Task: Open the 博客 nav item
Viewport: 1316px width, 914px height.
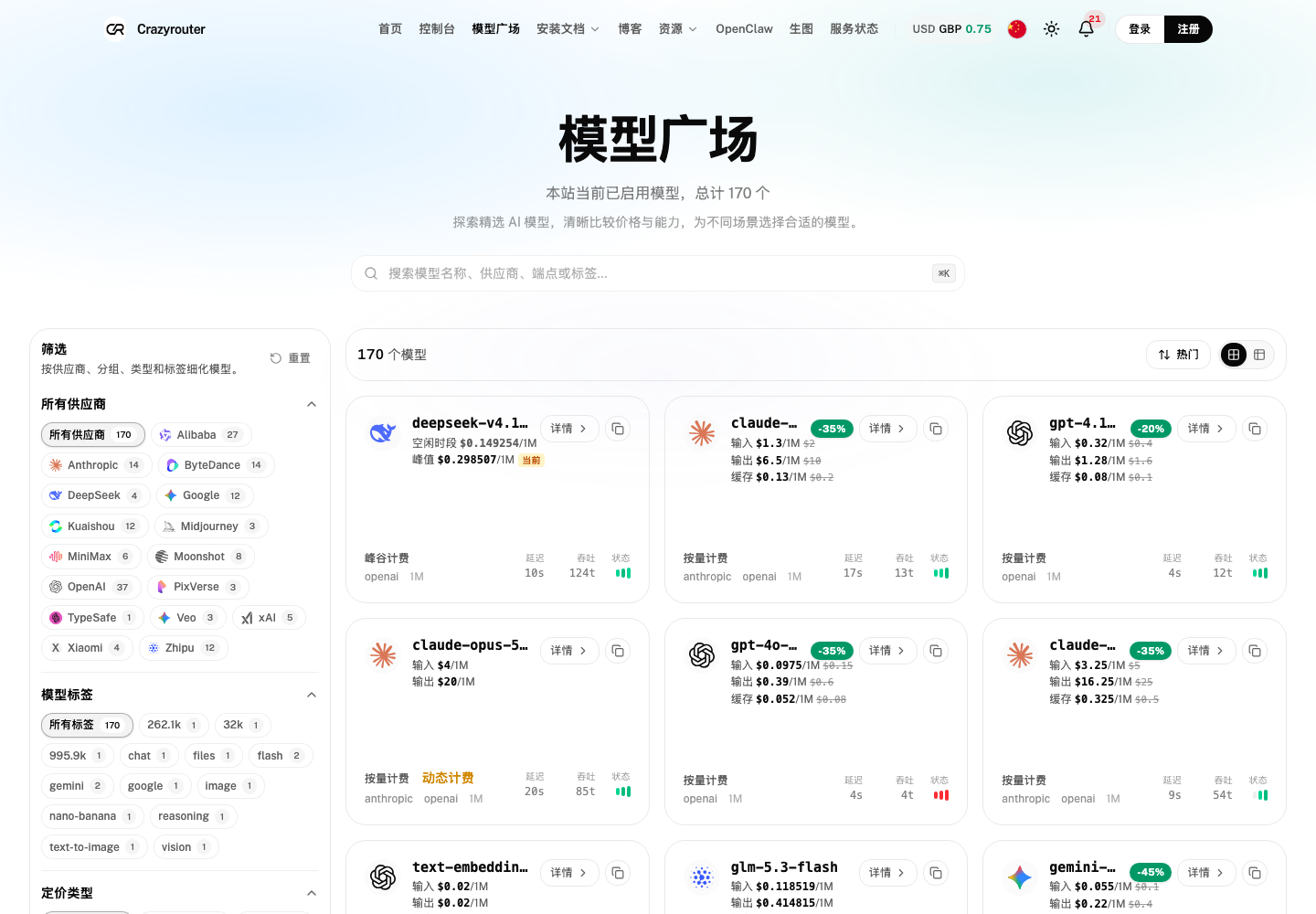Action: tap(630, 29)
